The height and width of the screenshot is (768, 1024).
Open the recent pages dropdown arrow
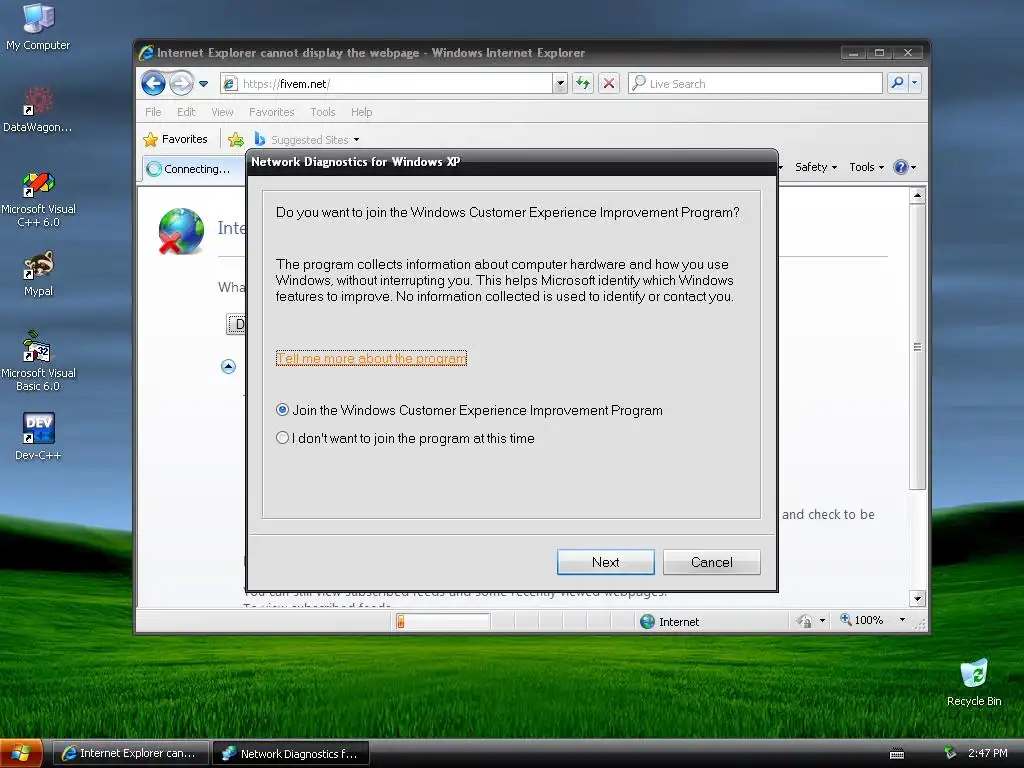click(204, 84)
